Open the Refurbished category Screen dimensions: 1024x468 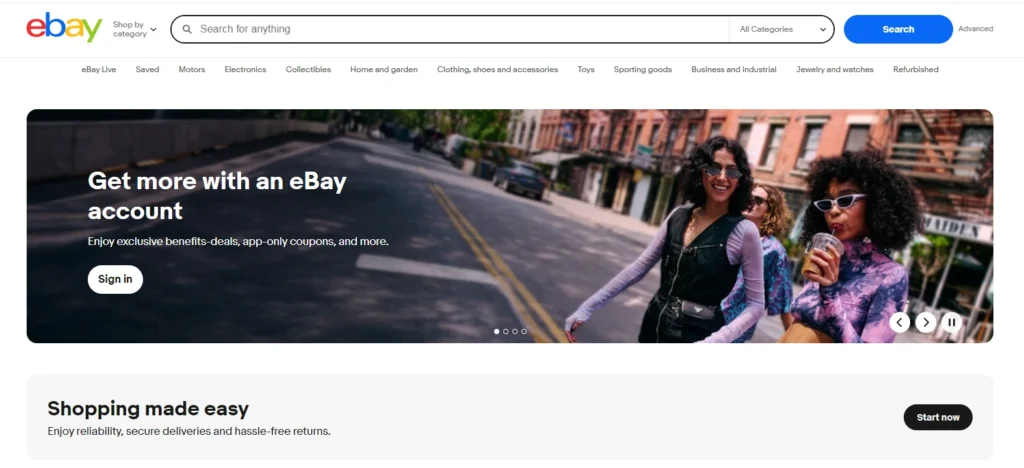click(x=916, y=69)
